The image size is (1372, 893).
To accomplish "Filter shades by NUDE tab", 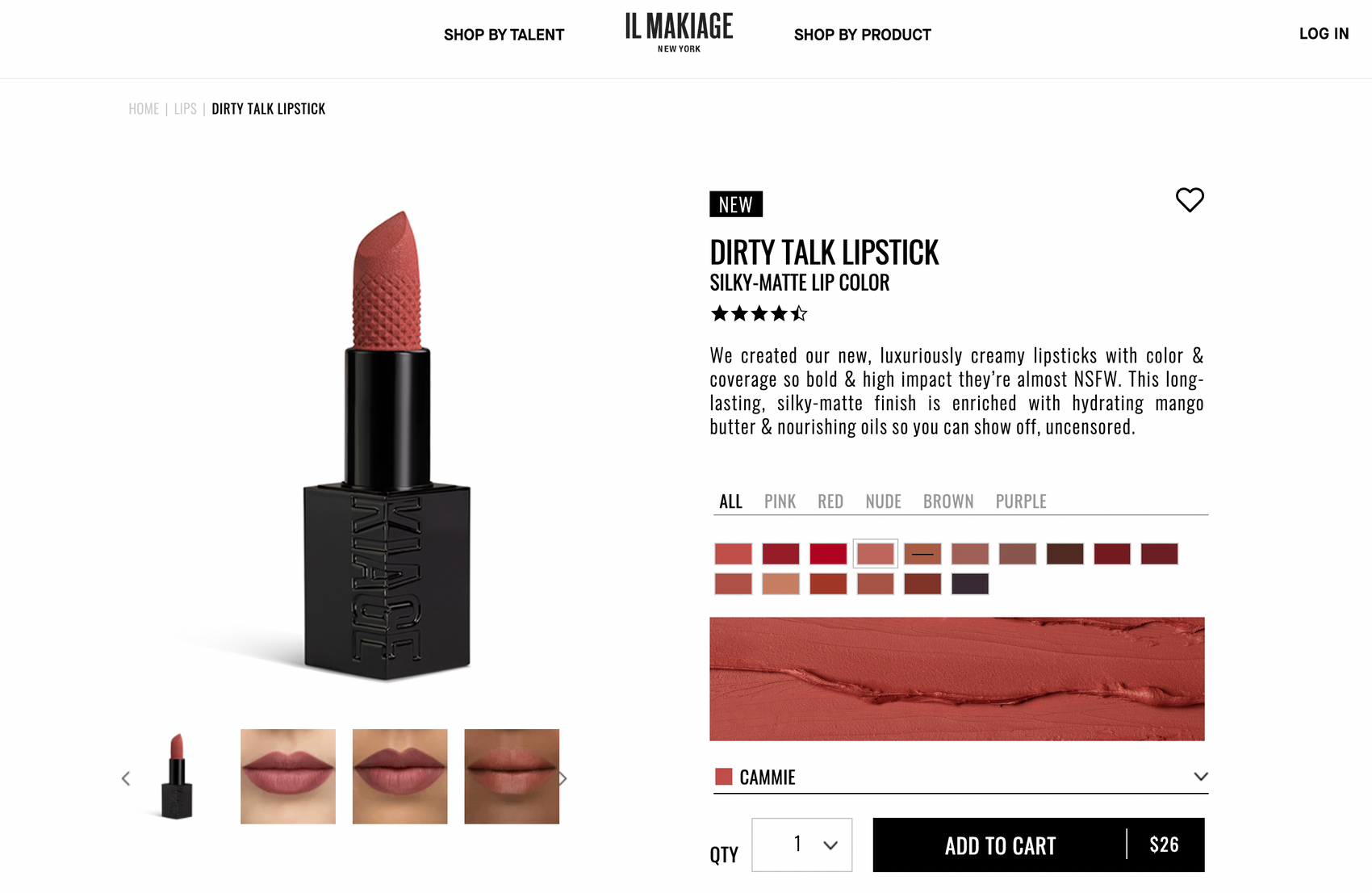I will [883, 501].
